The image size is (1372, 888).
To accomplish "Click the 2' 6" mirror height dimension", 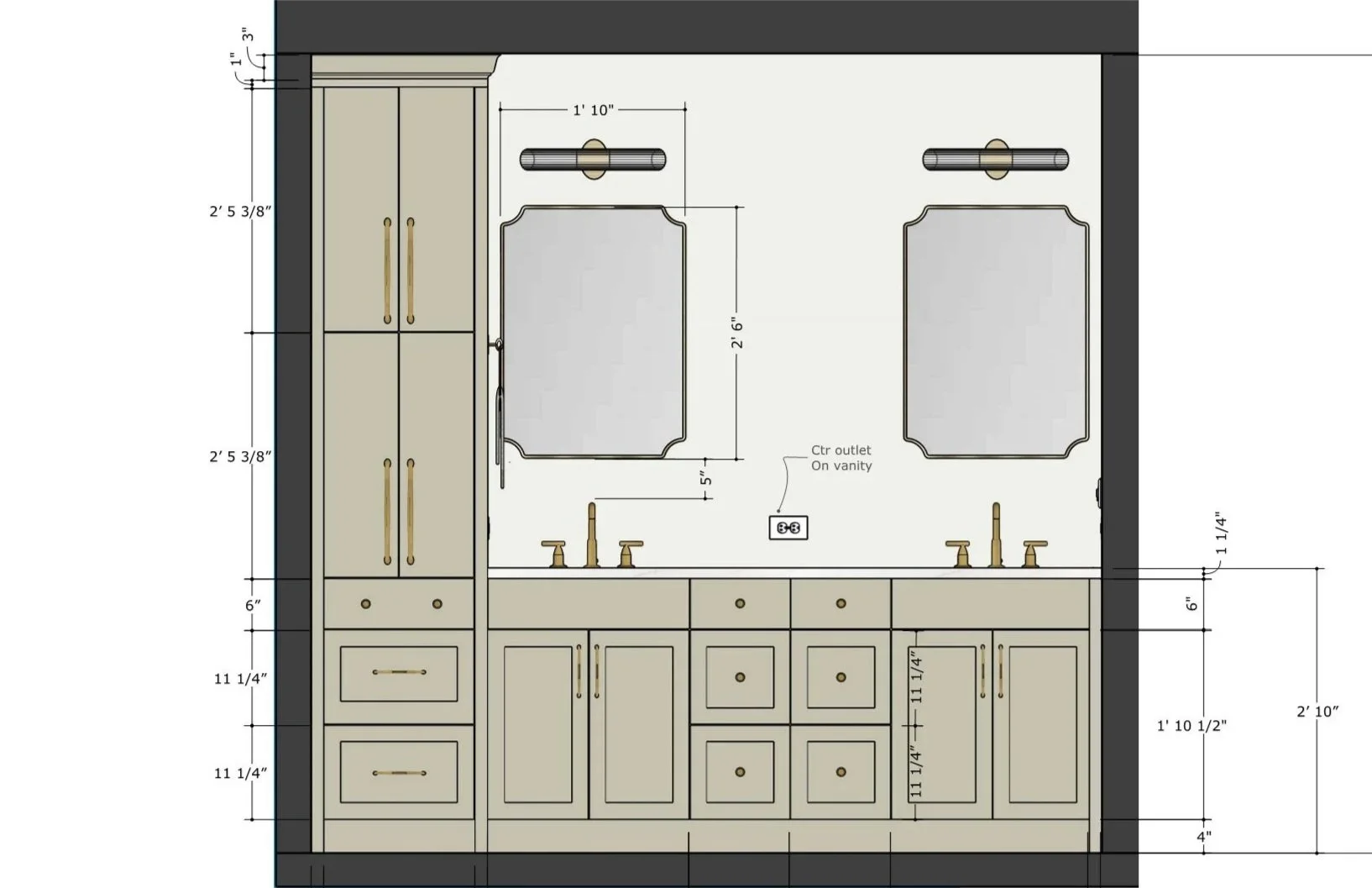I will tap(737, 329).
